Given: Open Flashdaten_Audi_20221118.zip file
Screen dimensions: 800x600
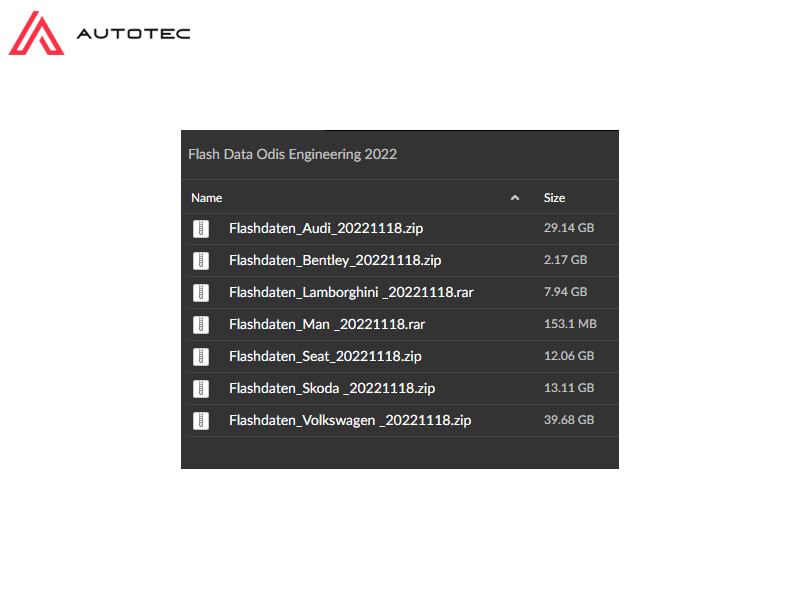Looking at the screenshot, I should 325,228.
